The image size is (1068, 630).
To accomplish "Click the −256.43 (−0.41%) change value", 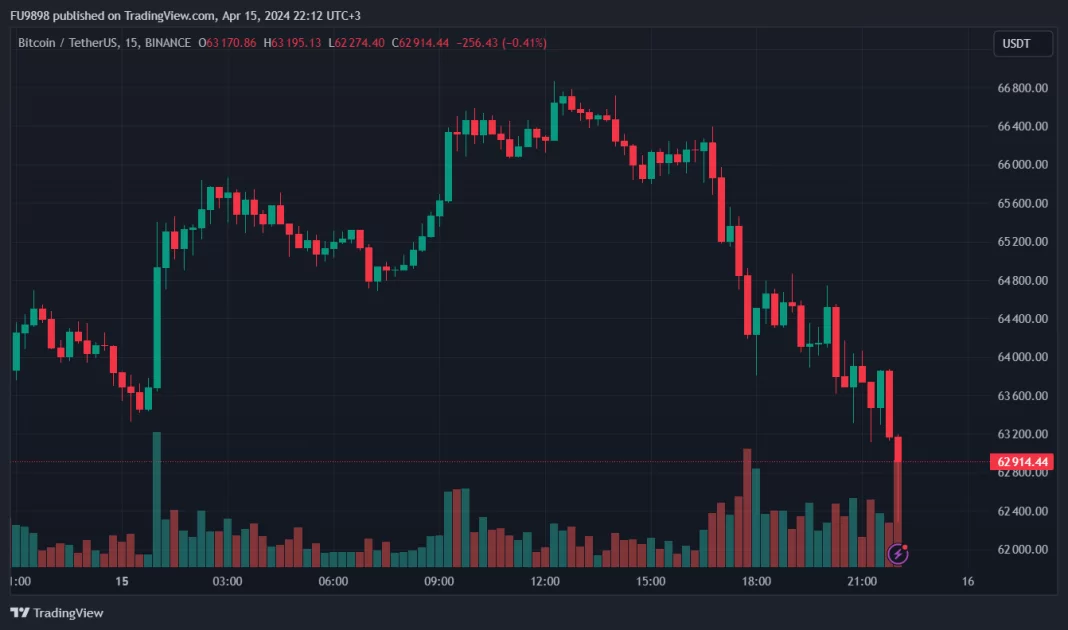I will (x=504, y=43).
